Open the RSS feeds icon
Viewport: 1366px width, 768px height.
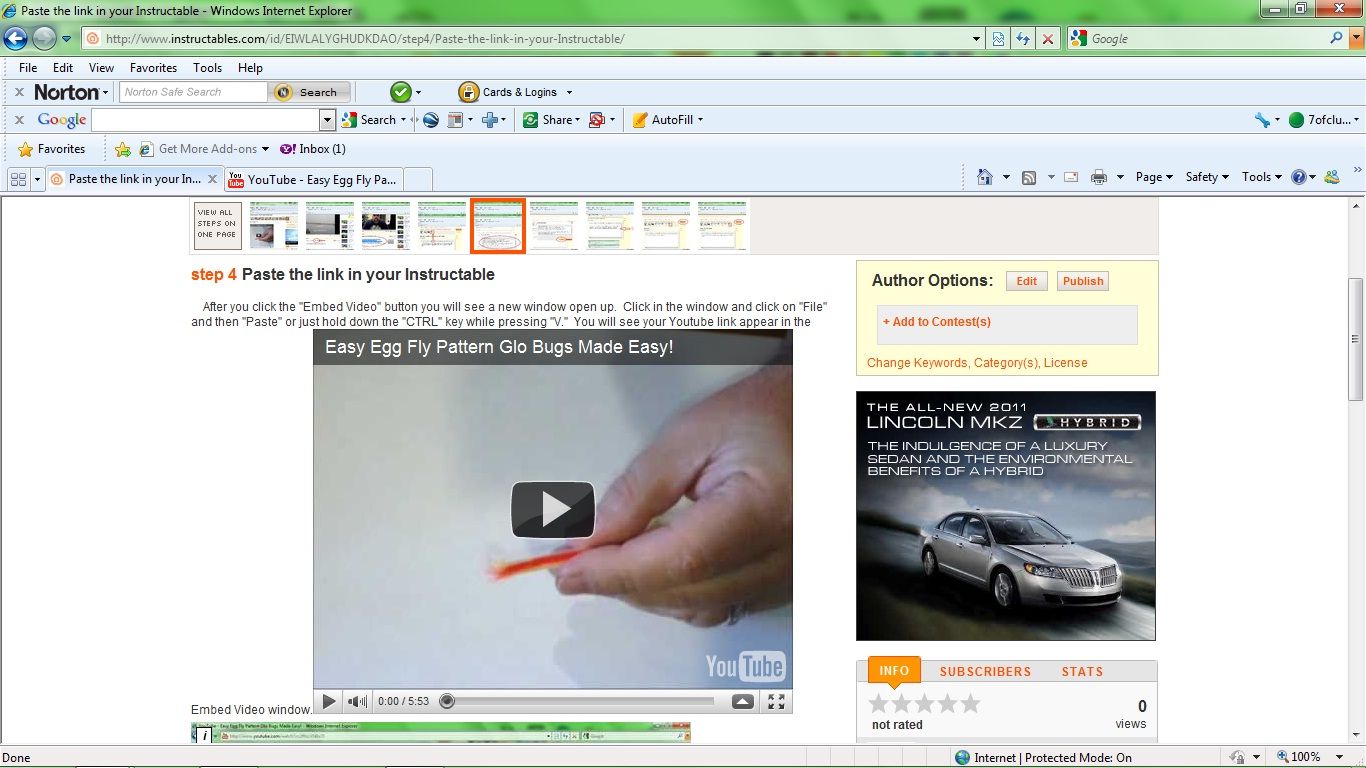click(1029, 176)
